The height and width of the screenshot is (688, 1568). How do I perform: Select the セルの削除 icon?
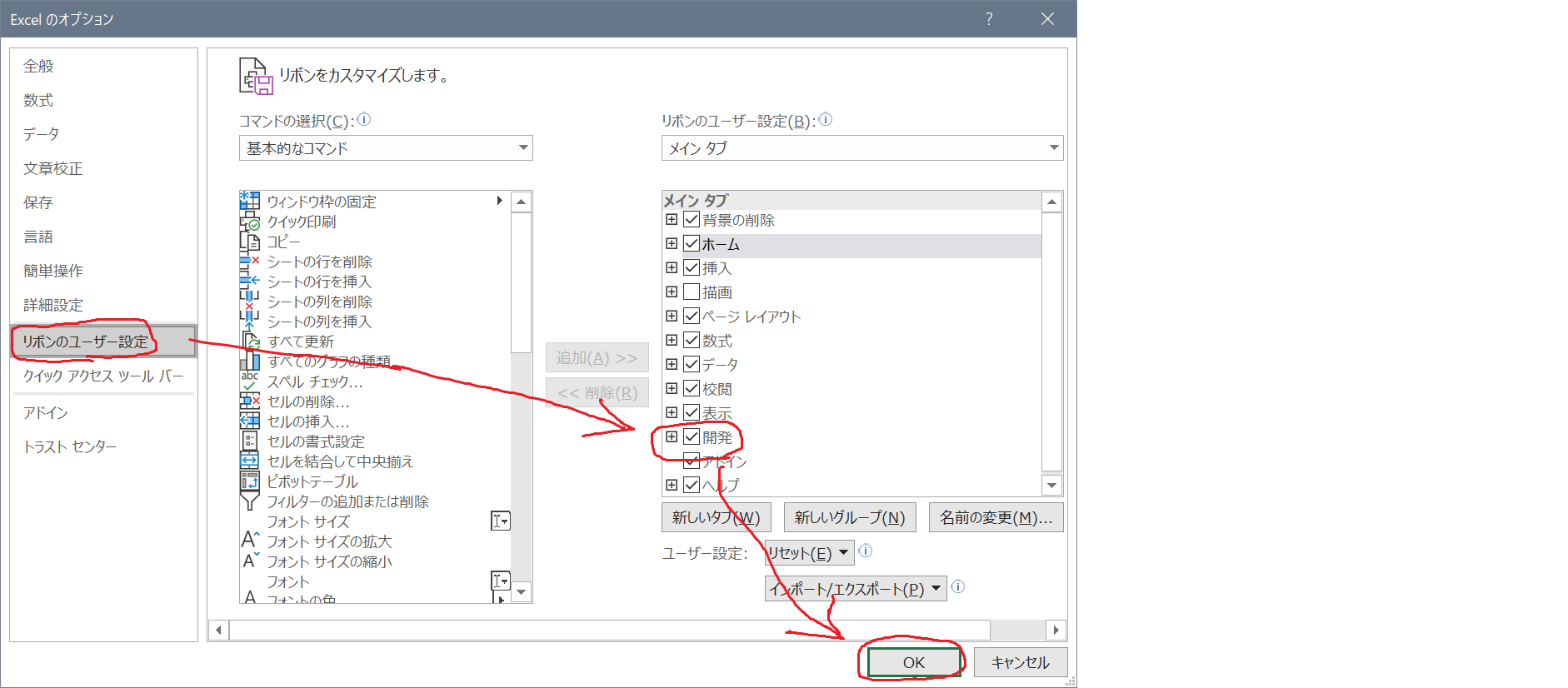point(249,401)
